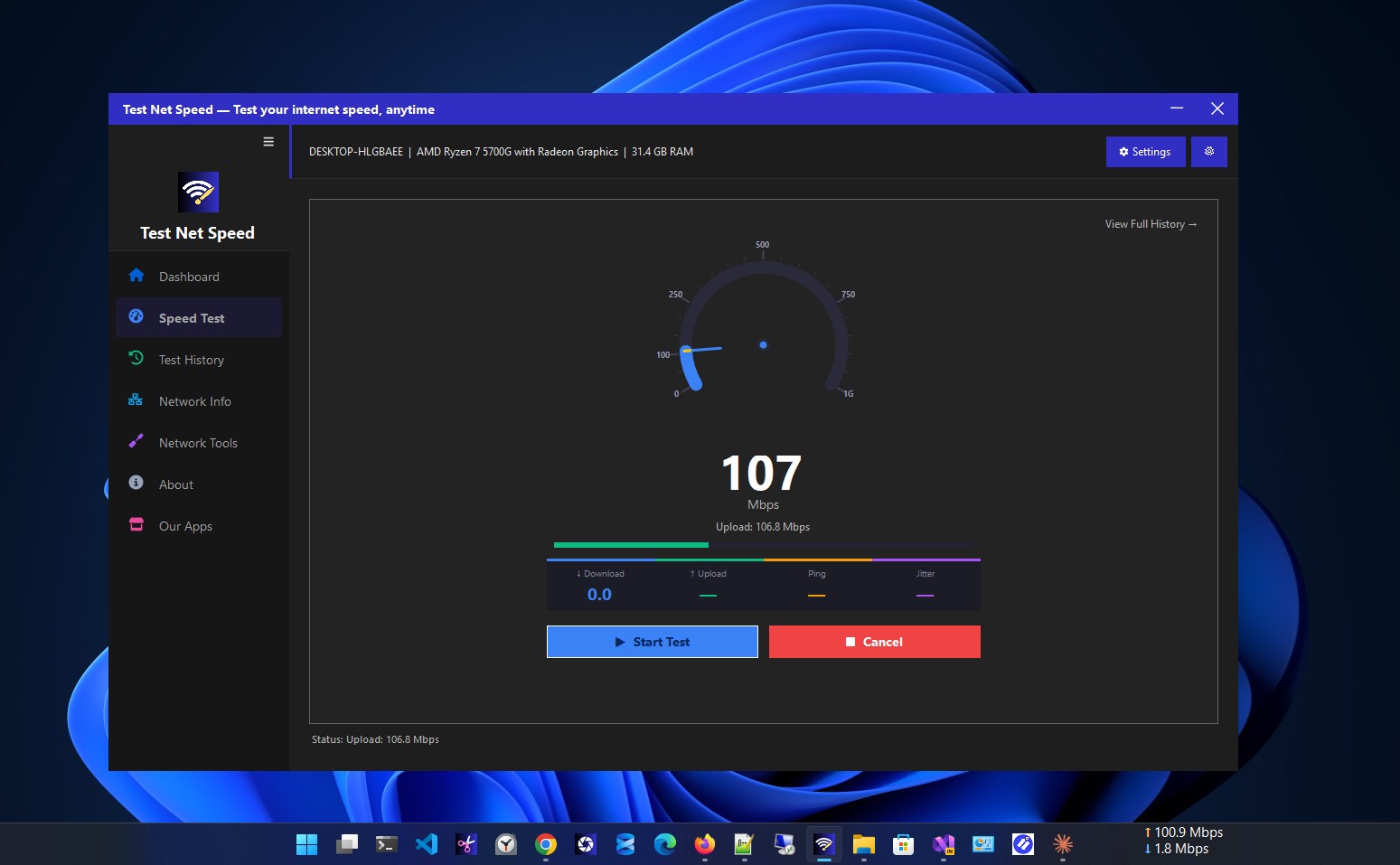Click the Test Net Speed Wi-Fi logo
1400x865 pixels.
(198, 192)
